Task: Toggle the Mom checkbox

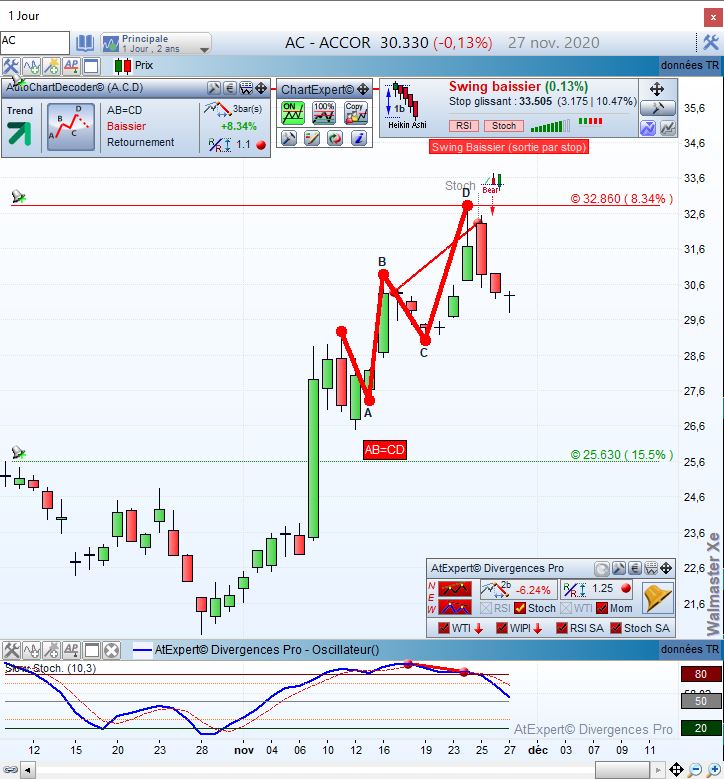Action: point(602,608)
